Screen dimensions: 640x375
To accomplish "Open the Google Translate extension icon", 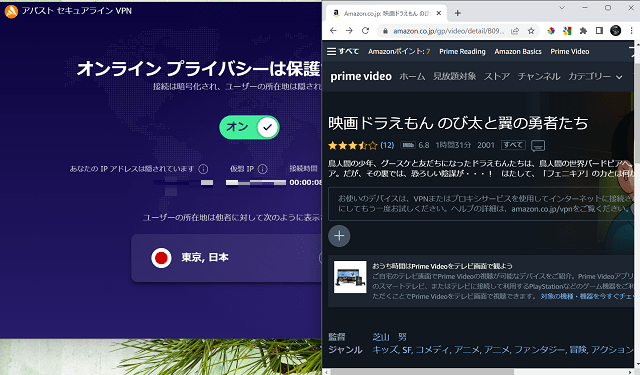I will click(x=567, y=31).
